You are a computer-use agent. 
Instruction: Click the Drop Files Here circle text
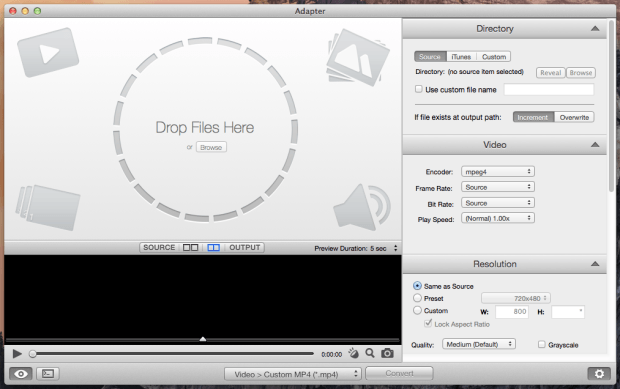[205, 128]
